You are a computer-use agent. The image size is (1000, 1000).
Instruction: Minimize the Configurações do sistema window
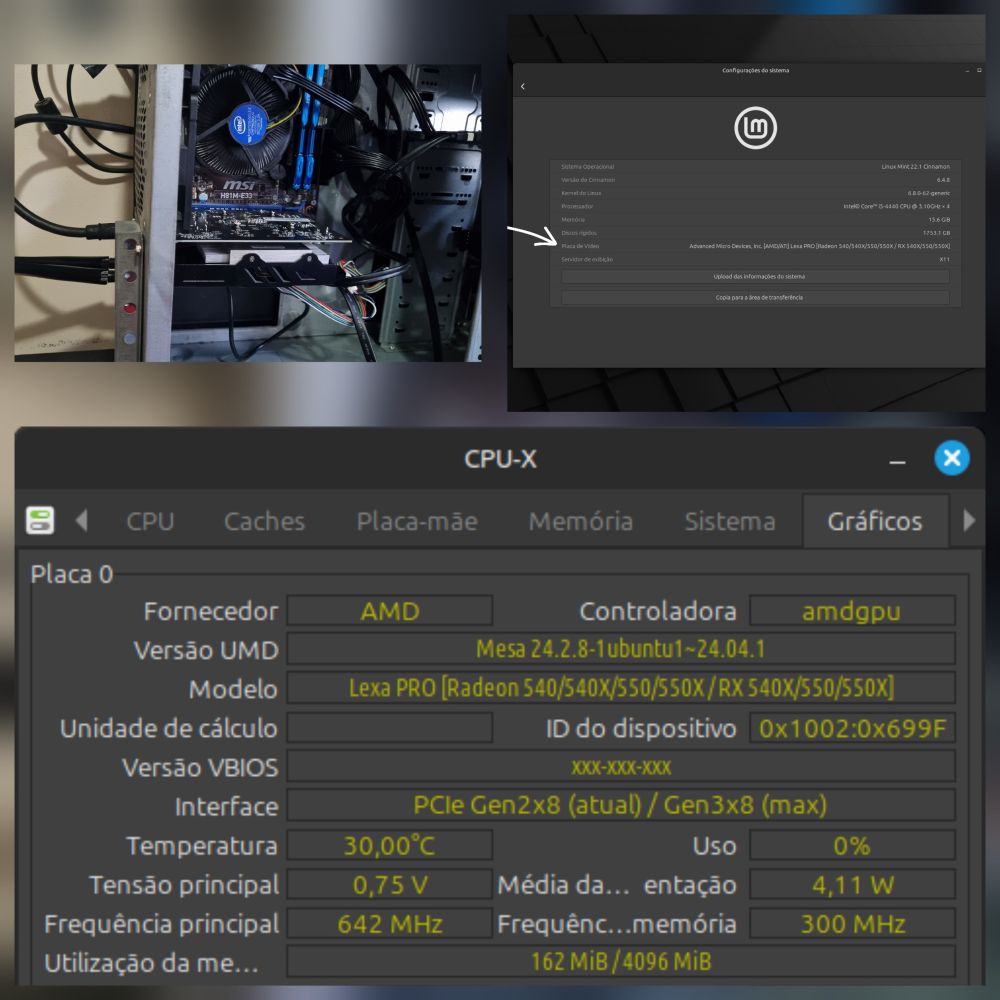(x=967, y=71)
